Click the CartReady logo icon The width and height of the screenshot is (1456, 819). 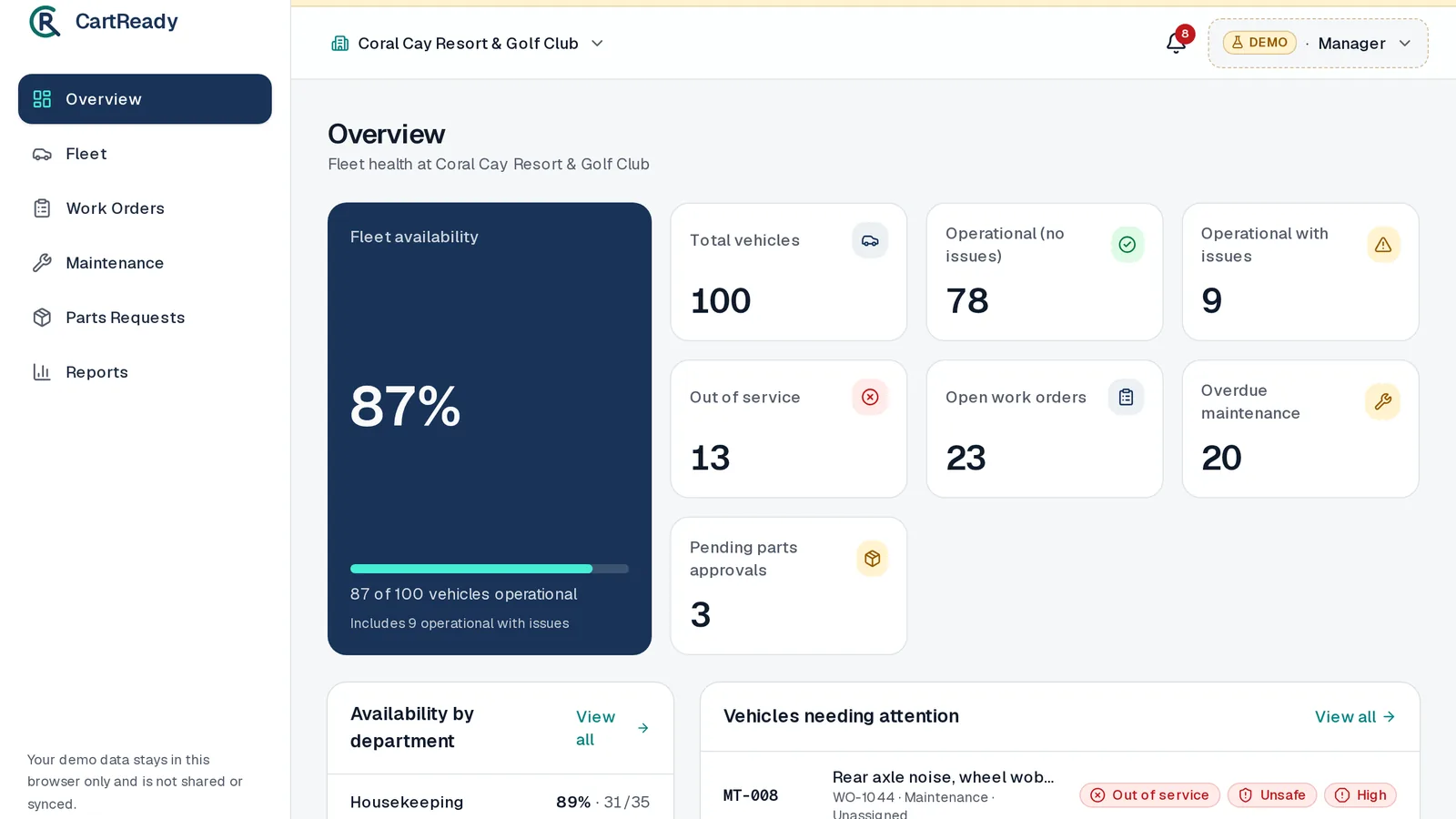pos(45,22)
